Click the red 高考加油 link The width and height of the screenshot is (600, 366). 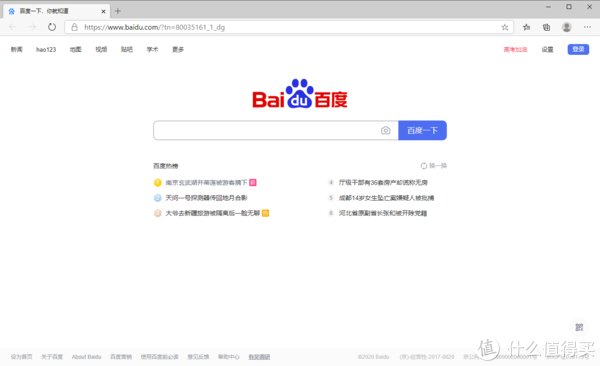[515, 49]
